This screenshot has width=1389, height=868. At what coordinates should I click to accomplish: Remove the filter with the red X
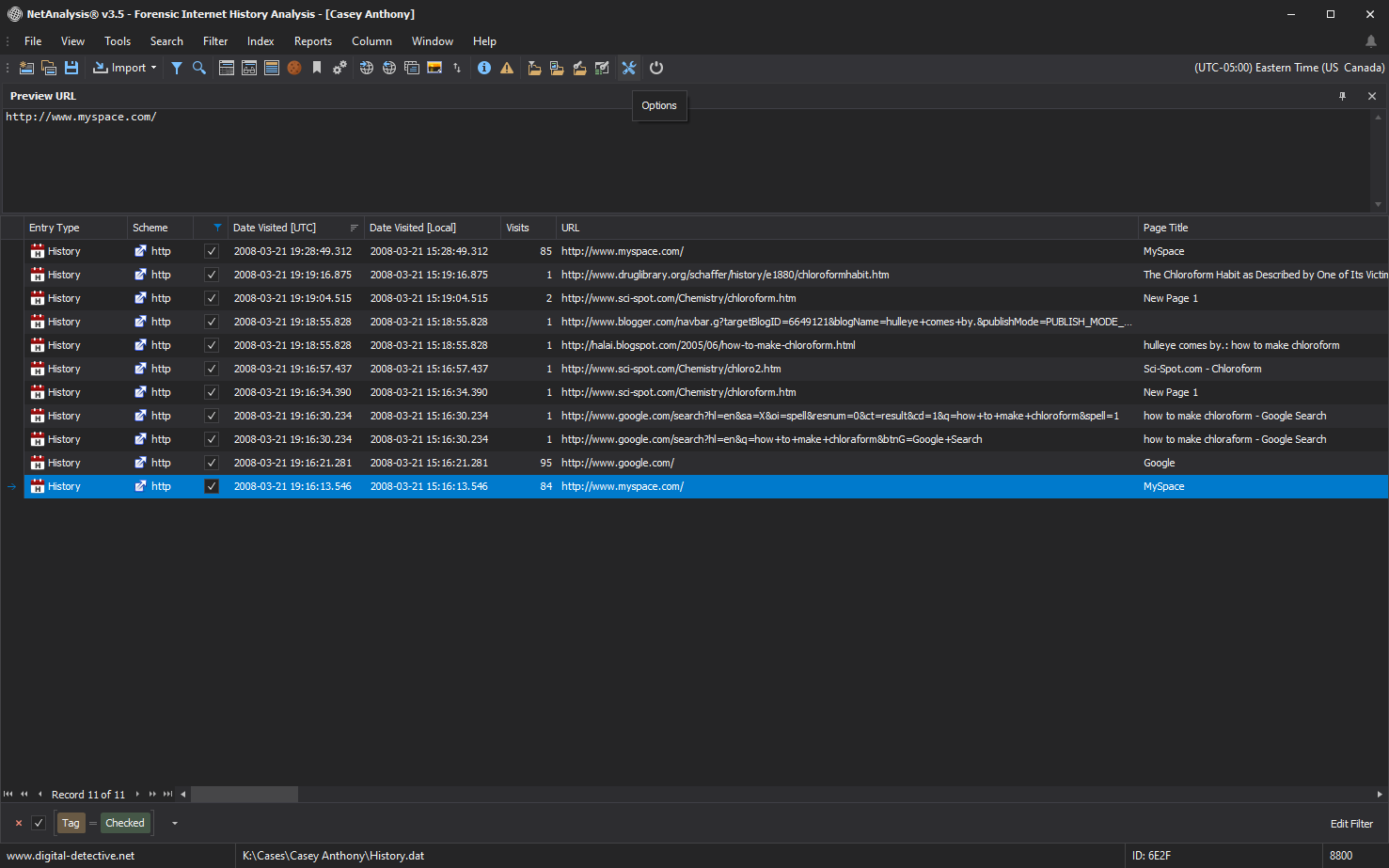pos(18,823)
